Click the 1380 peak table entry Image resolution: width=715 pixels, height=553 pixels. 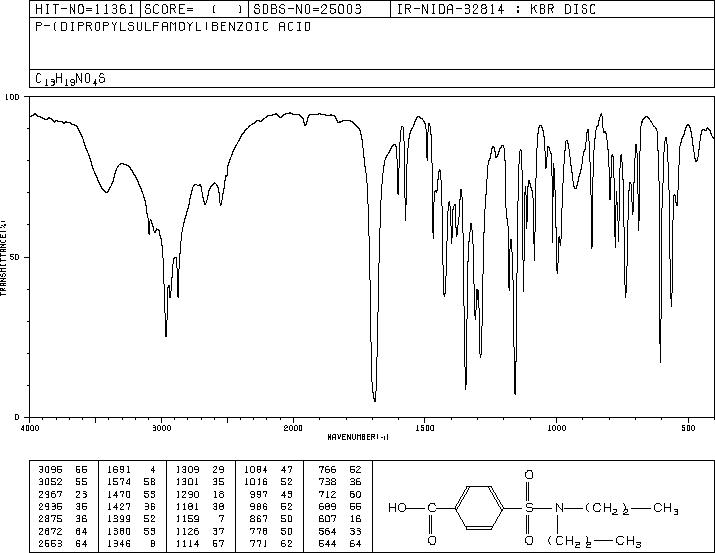(131, 531)
